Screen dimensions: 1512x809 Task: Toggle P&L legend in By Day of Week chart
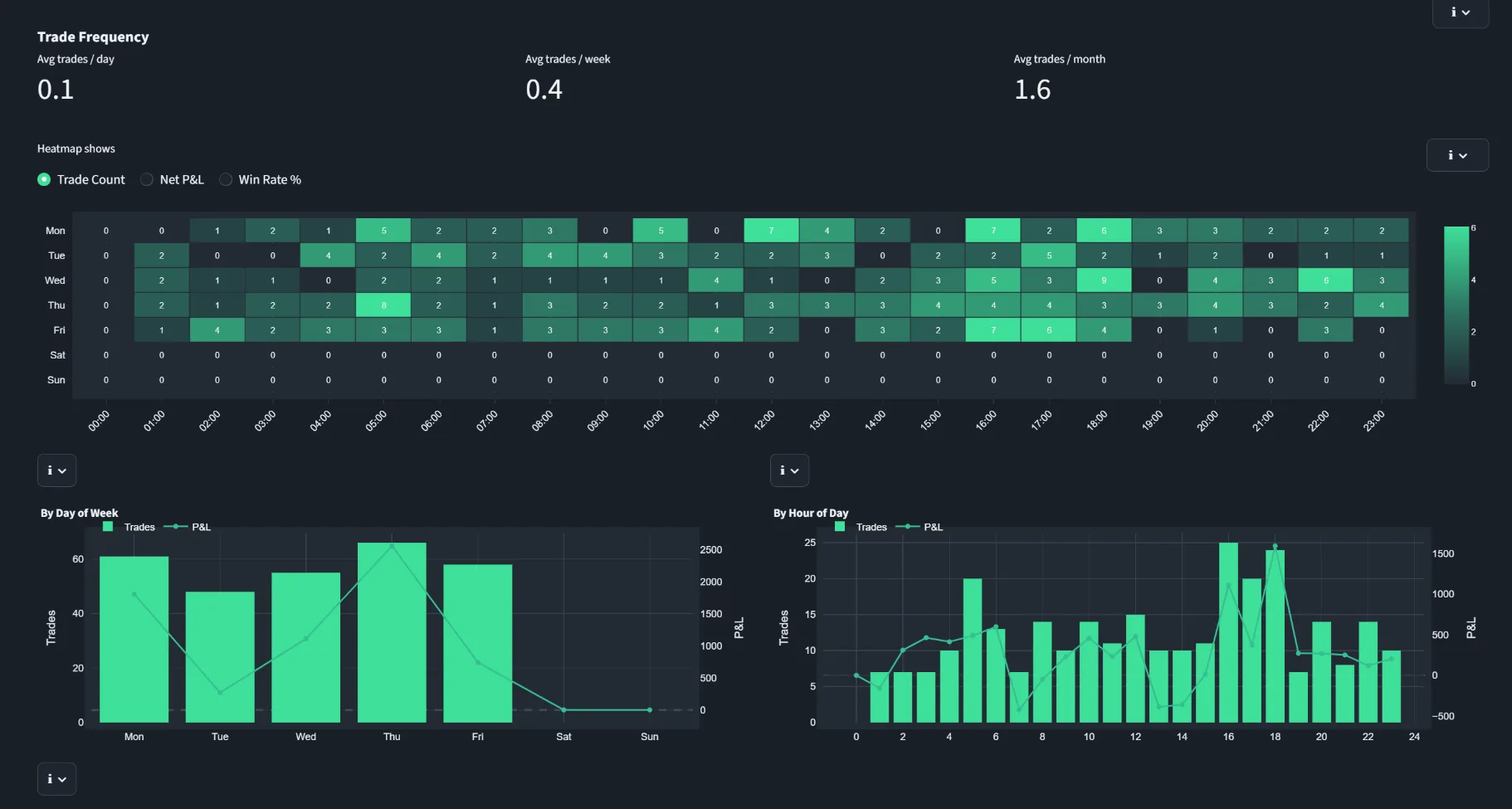[188, 527]
